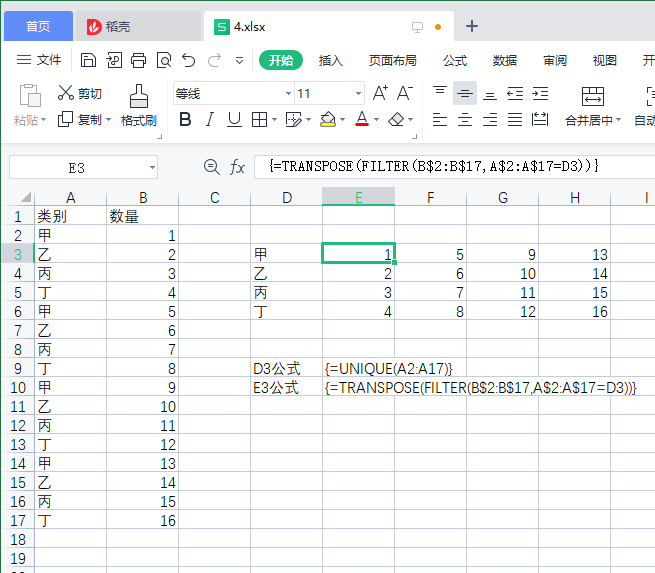Open the 视图 tab

click(605, 61)
